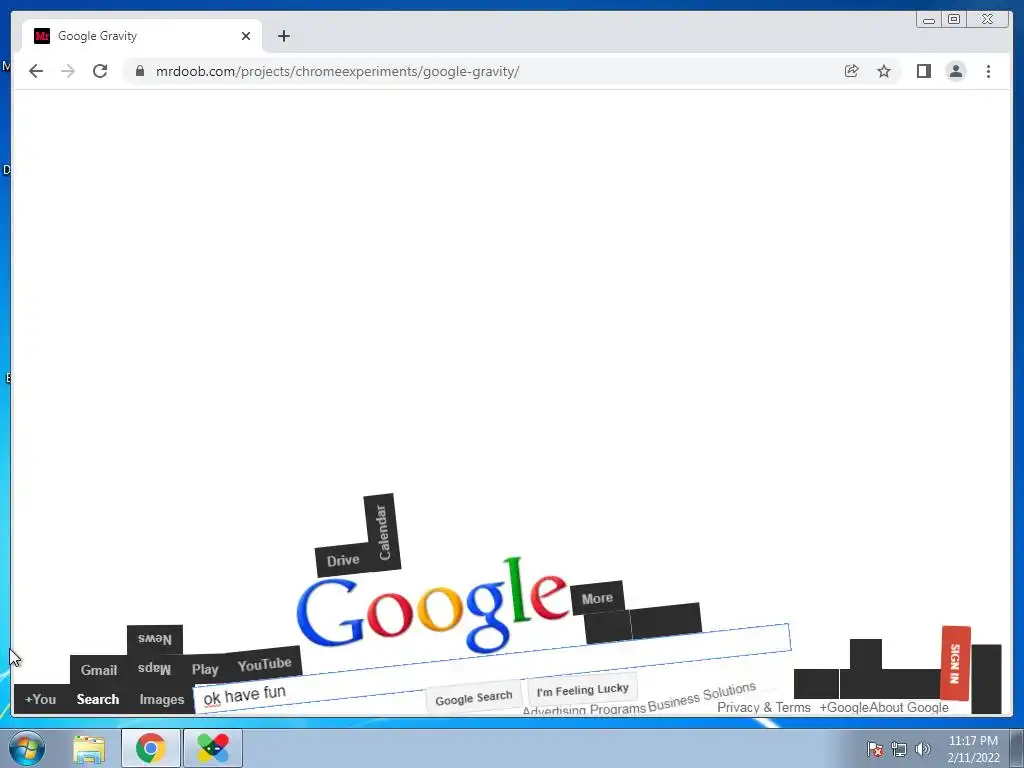Open the Windows Start menu
Screen dimensions: 1024x768
coord(27,748)
